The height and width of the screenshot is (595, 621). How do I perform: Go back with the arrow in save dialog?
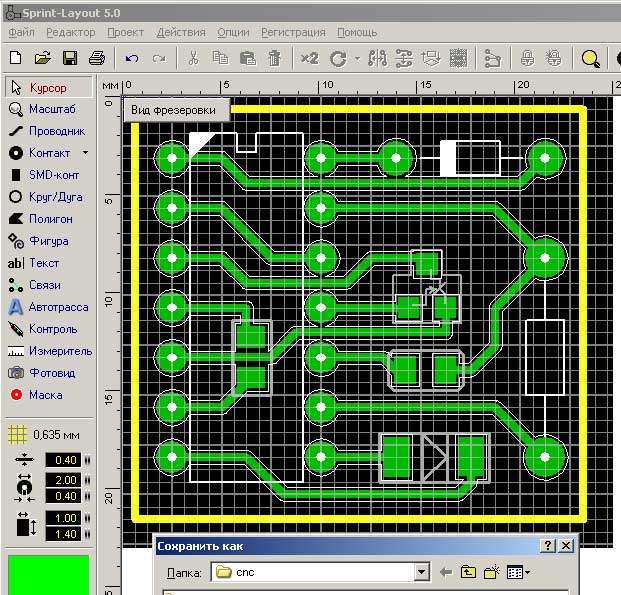coord(446,572)
